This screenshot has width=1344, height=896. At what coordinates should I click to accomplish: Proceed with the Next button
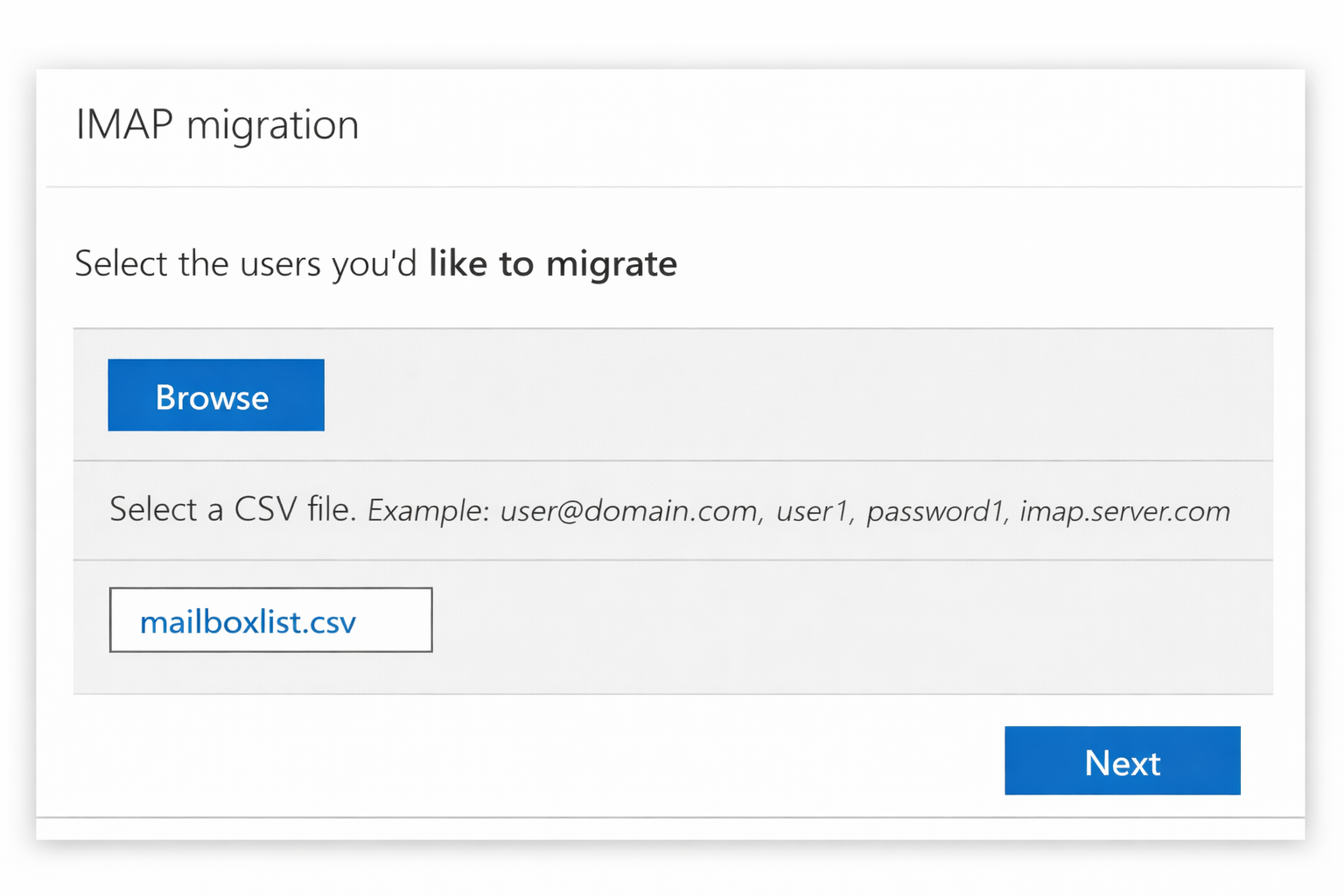(x=1122, y=761)
